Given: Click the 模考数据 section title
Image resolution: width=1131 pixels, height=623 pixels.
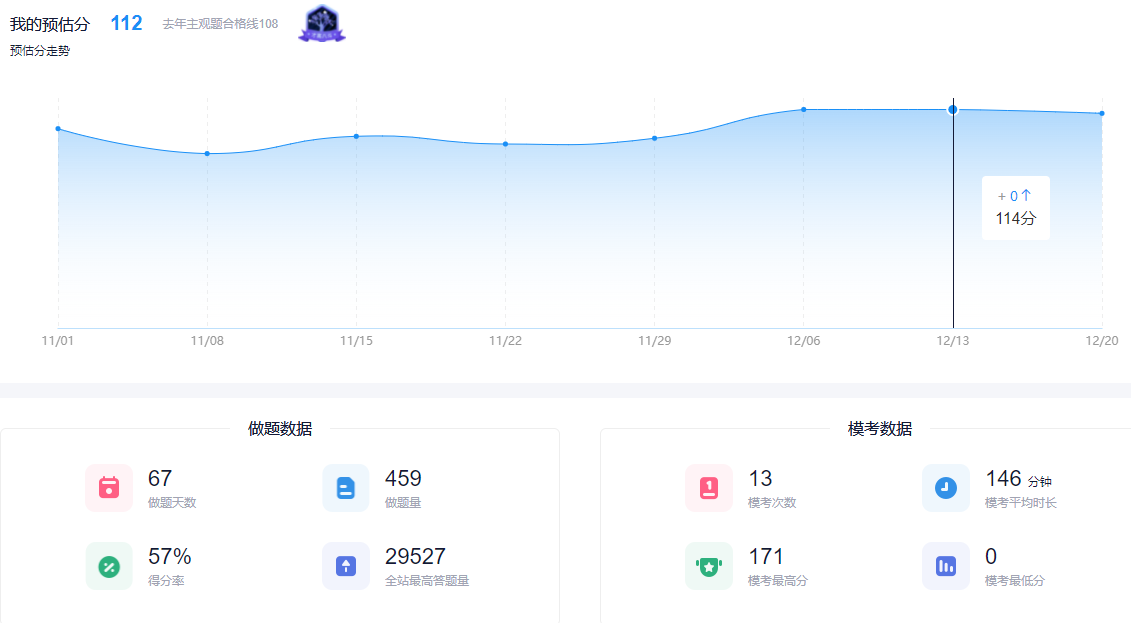Looking at the screenshot, I should pos(880,428).
